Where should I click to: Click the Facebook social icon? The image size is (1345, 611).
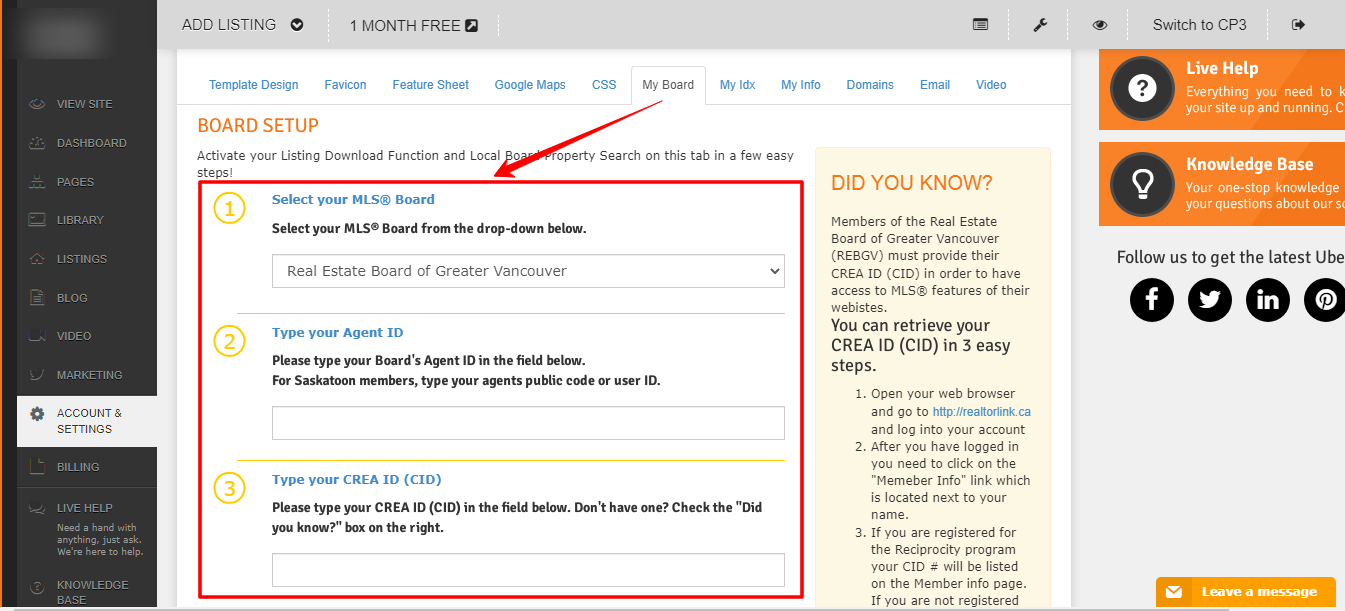tap(1151, 300)
